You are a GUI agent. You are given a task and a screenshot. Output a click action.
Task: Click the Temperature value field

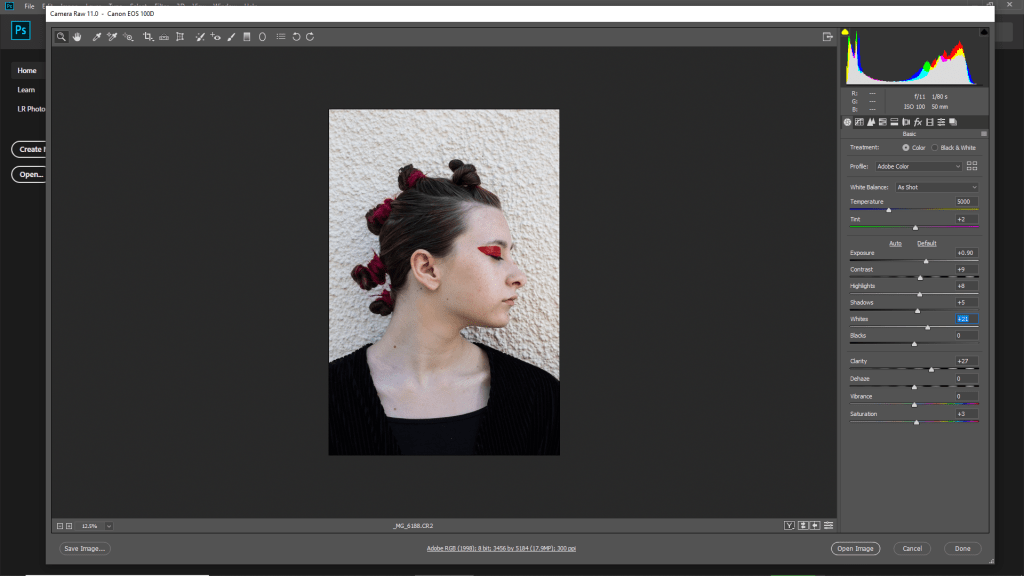(x=966, y=202)
